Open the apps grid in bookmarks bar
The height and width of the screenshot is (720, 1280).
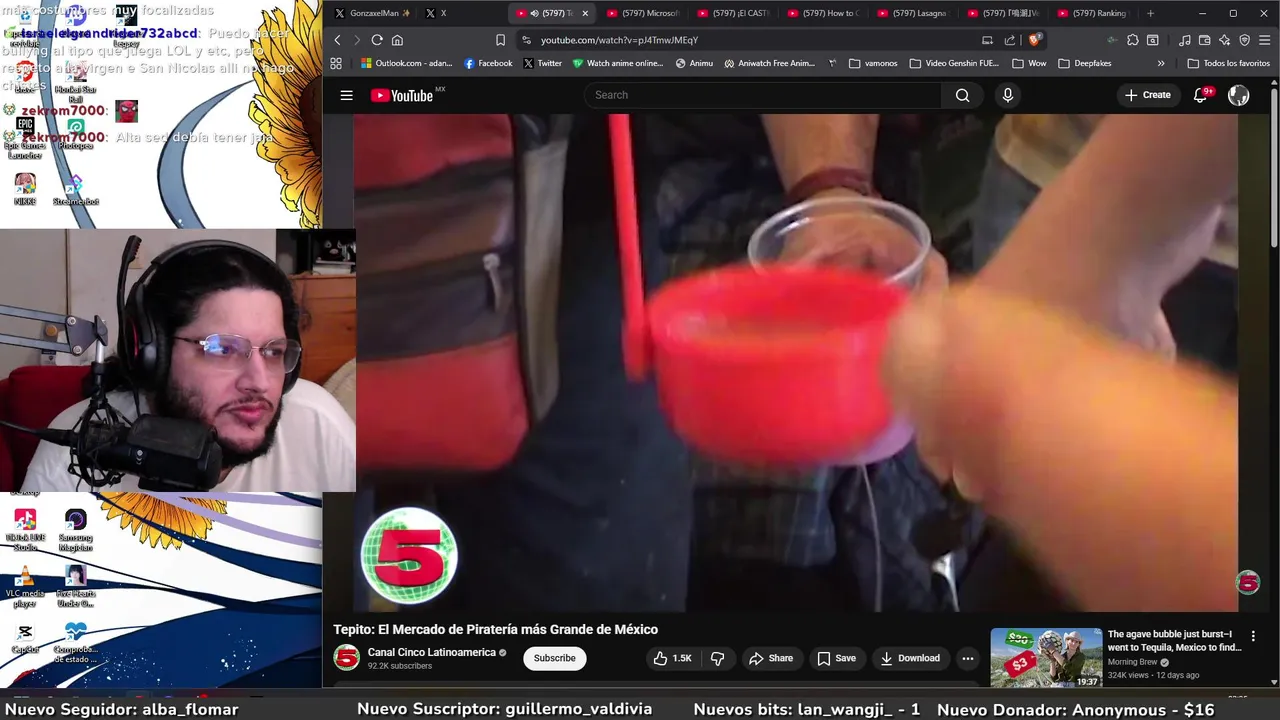coord(336,63)
